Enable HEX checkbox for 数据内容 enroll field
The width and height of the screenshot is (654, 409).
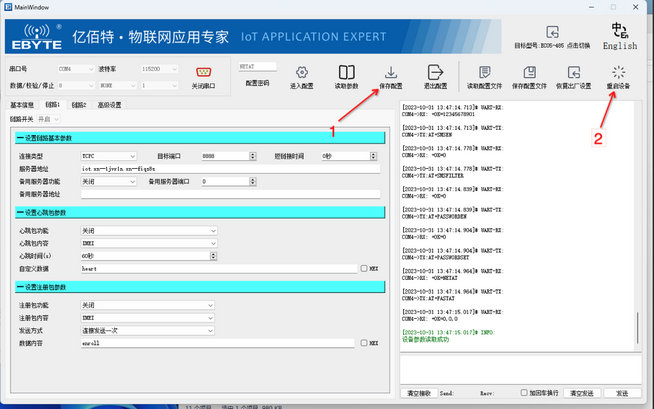pos(363,343)
